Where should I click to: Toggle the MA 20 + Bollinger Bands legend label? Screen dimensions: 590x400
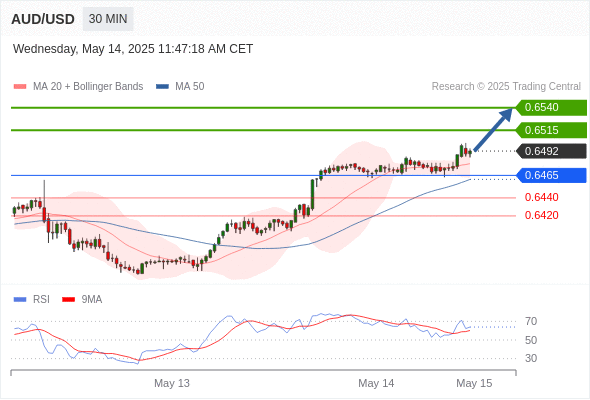(x=88, y=87)
